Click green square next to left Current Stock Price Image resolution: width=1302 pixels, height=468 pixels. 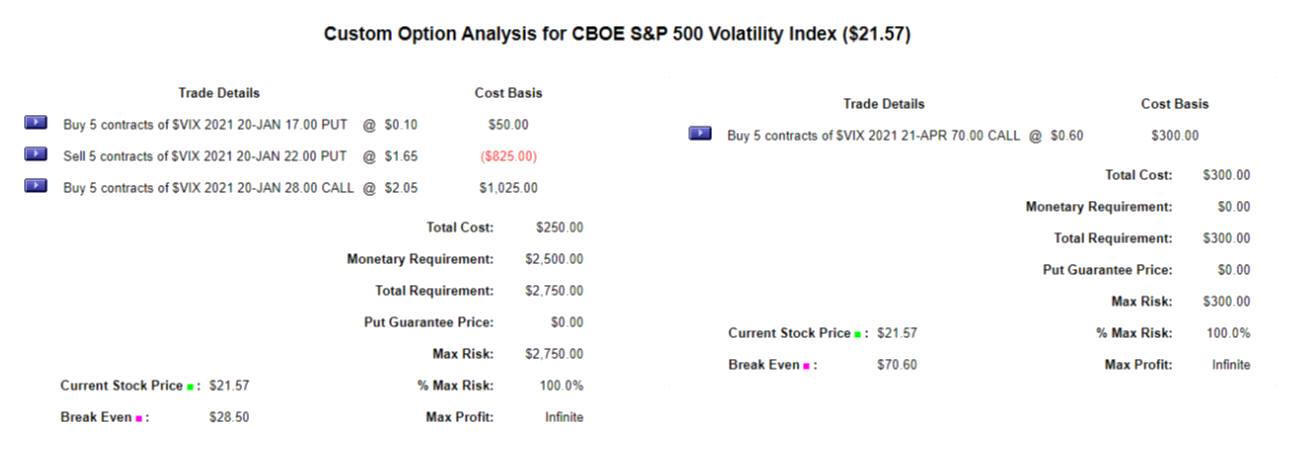coord(190,387)
